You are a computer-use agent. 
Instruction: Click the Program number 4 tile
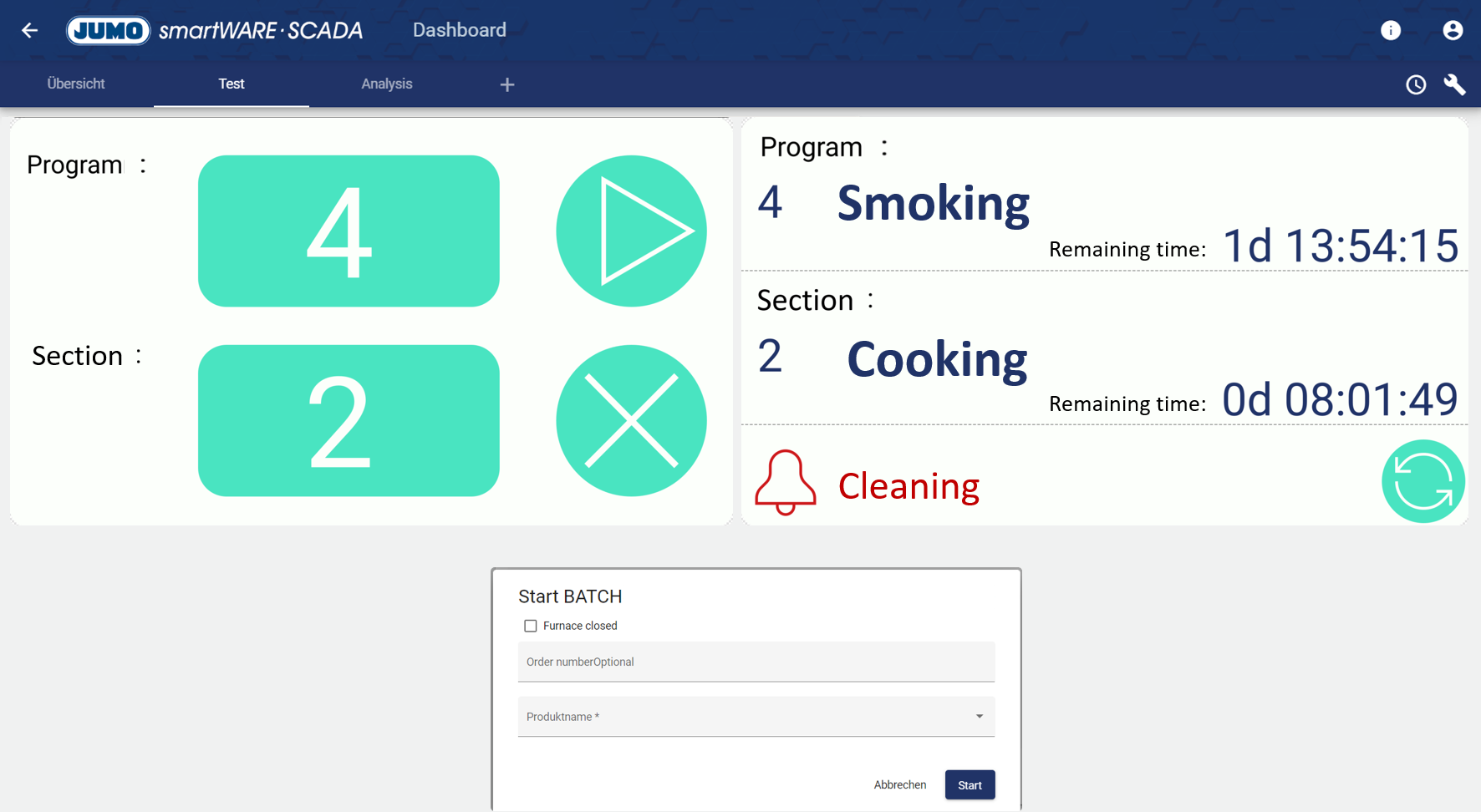click(x=349, y=231)
